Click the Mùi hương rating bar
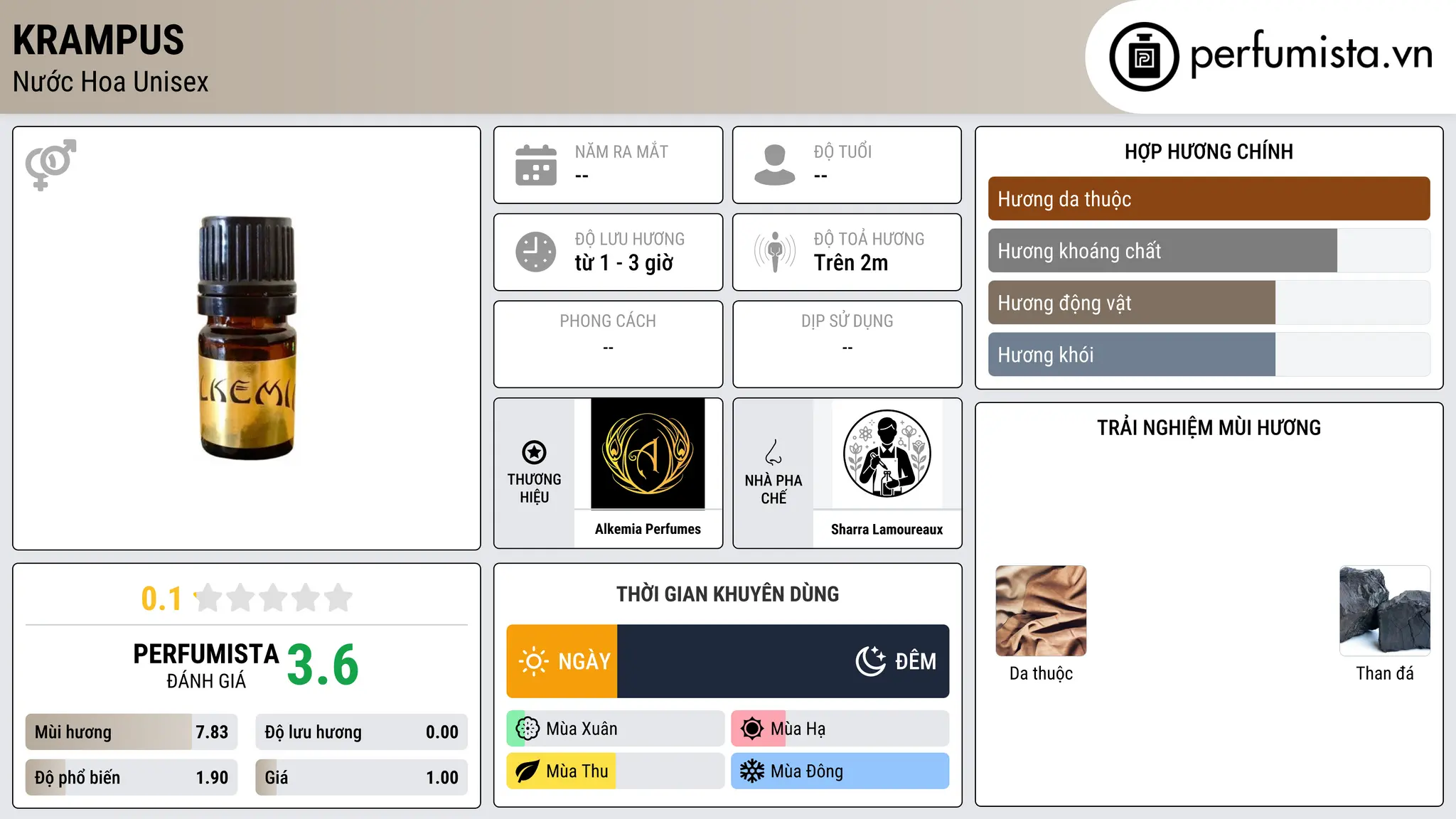The width and height of the screenshot is (1456, 819). [x=132, y=732]
